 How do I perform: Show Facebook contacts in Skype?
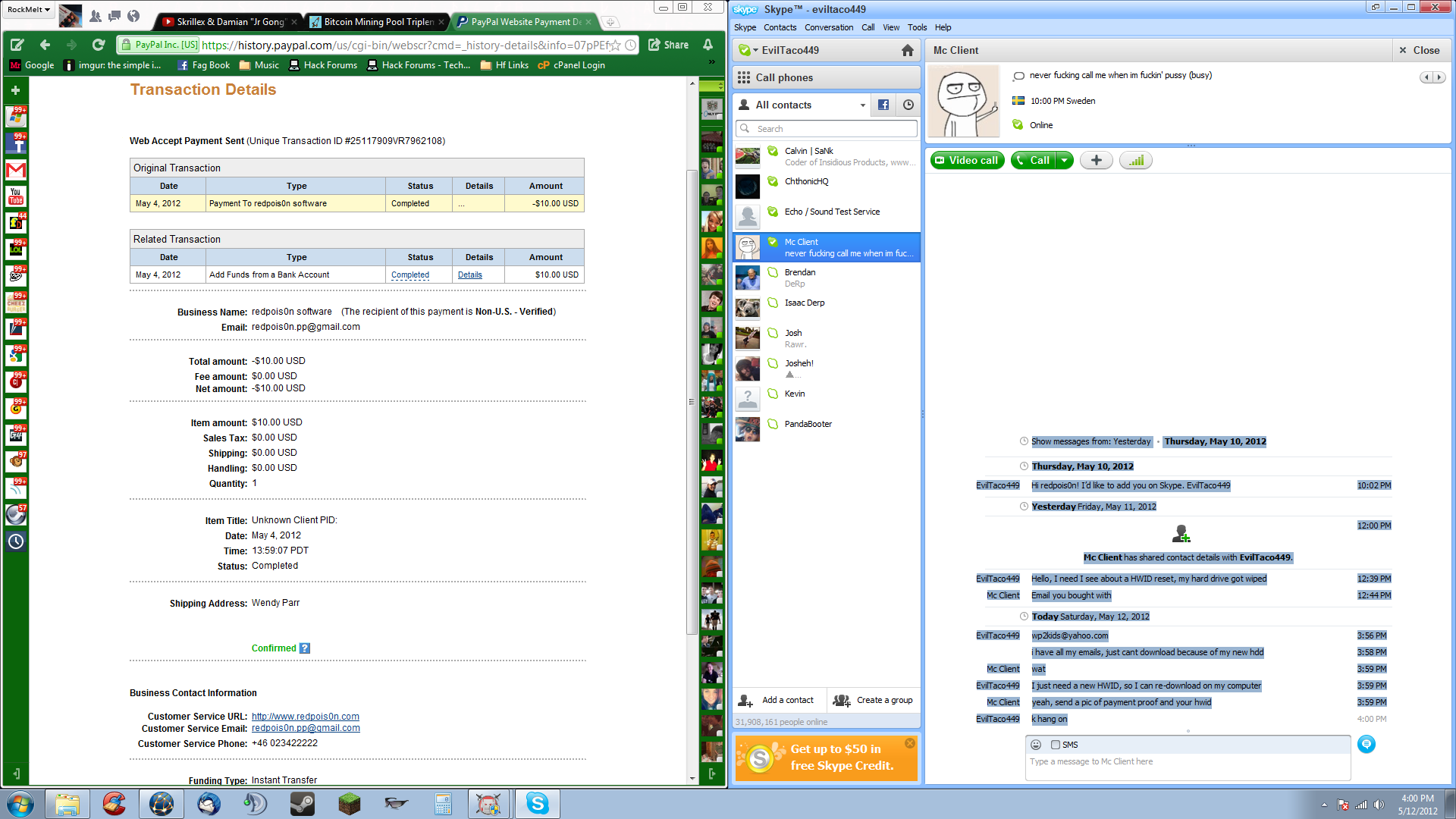pyautogui.click(x=883, y=105)
